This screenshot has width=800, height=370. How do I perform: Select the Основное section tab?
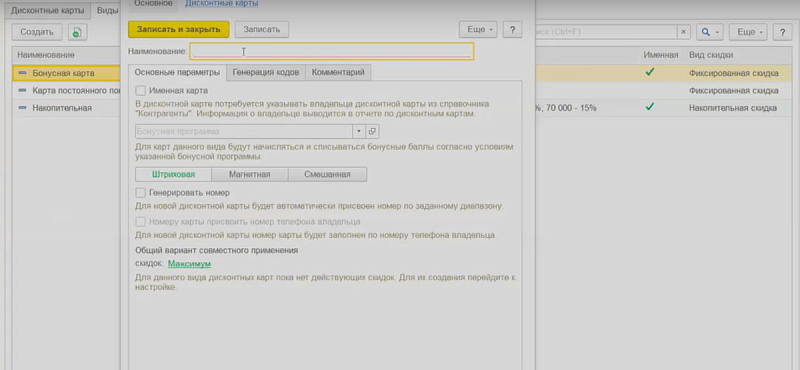pos(153,4)
